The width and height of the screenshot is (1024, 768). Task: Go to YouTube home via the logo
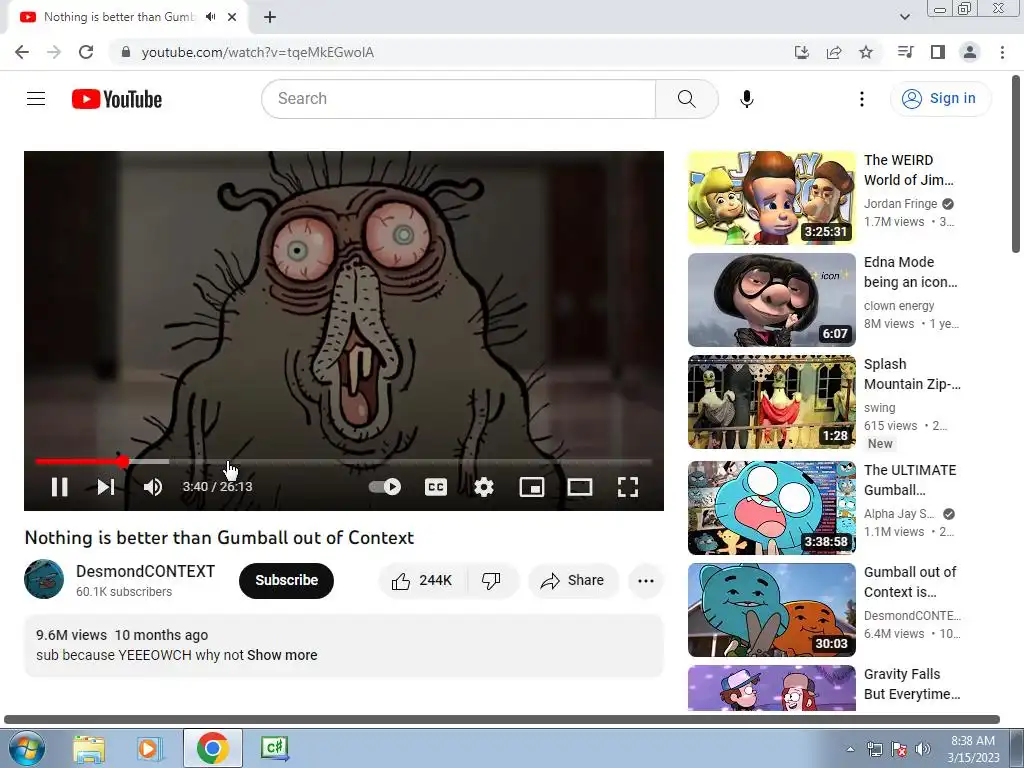pyautogui.click(x=116, y=99)
